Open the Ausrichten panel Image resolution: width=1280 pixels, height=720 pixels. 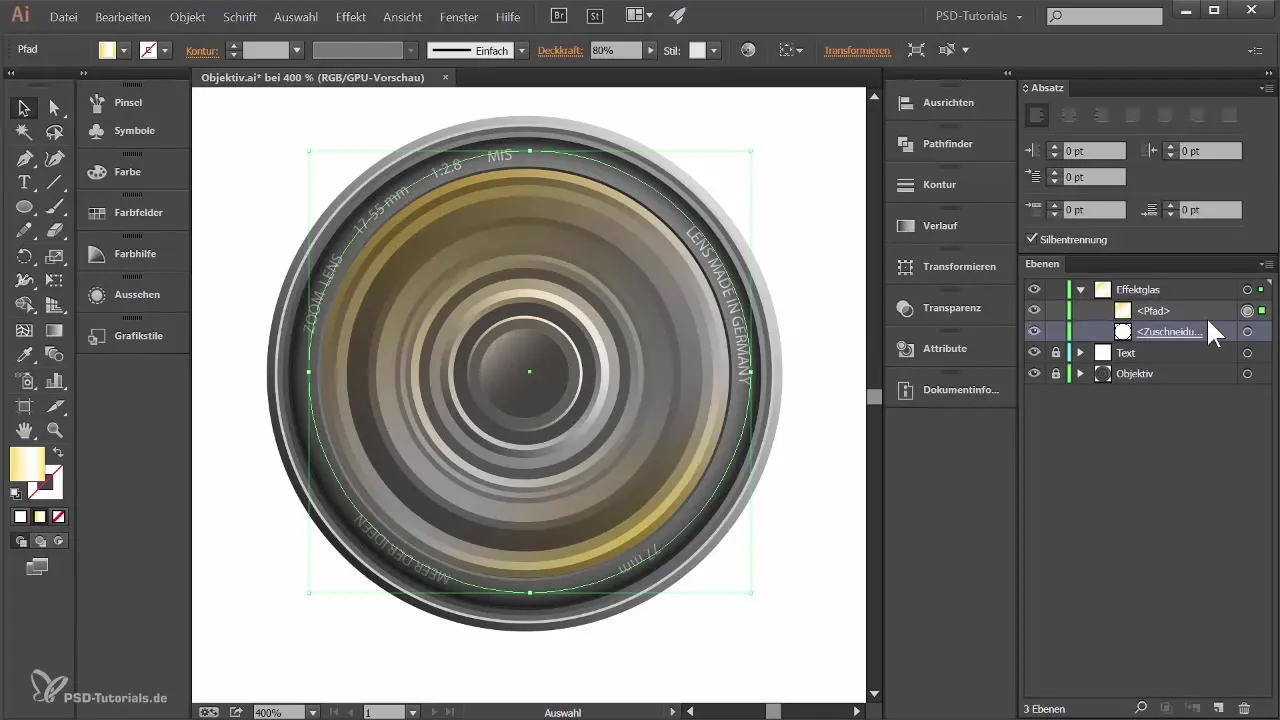[x=948, y=103]
